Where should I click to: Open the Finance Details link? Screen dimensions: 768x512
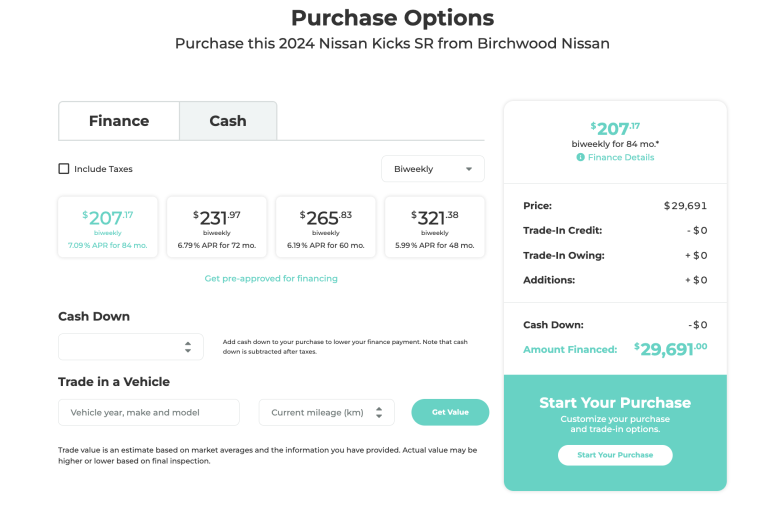pyautogui.click(x=621, y=157)
